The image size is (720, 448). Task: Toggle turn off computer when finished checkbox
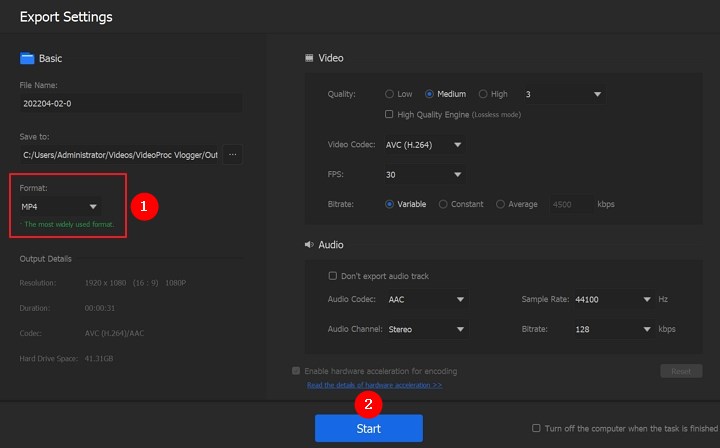[537, 428]
